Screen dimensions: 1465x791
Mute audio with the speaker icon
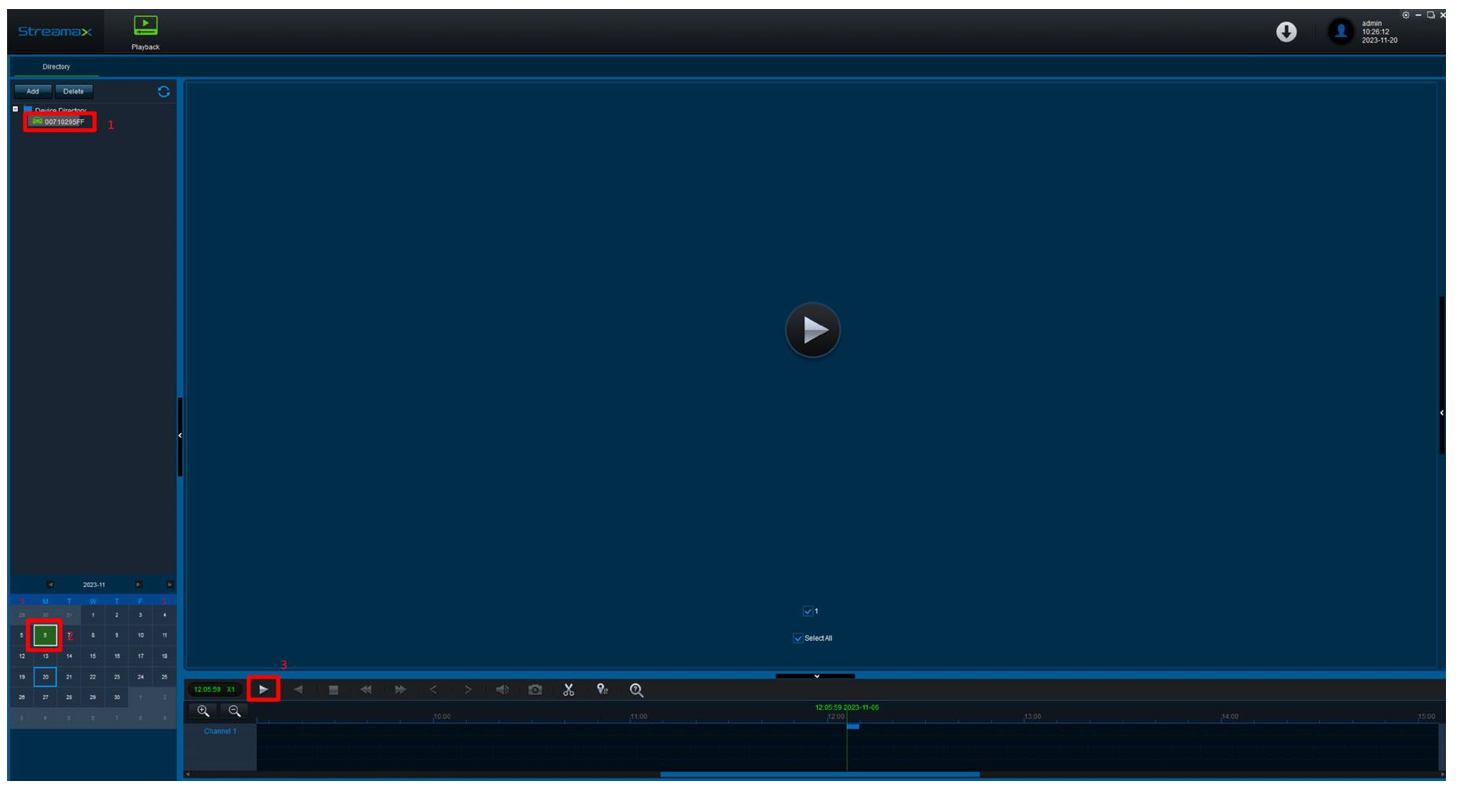pyautogui.click(x=501, y=689)
